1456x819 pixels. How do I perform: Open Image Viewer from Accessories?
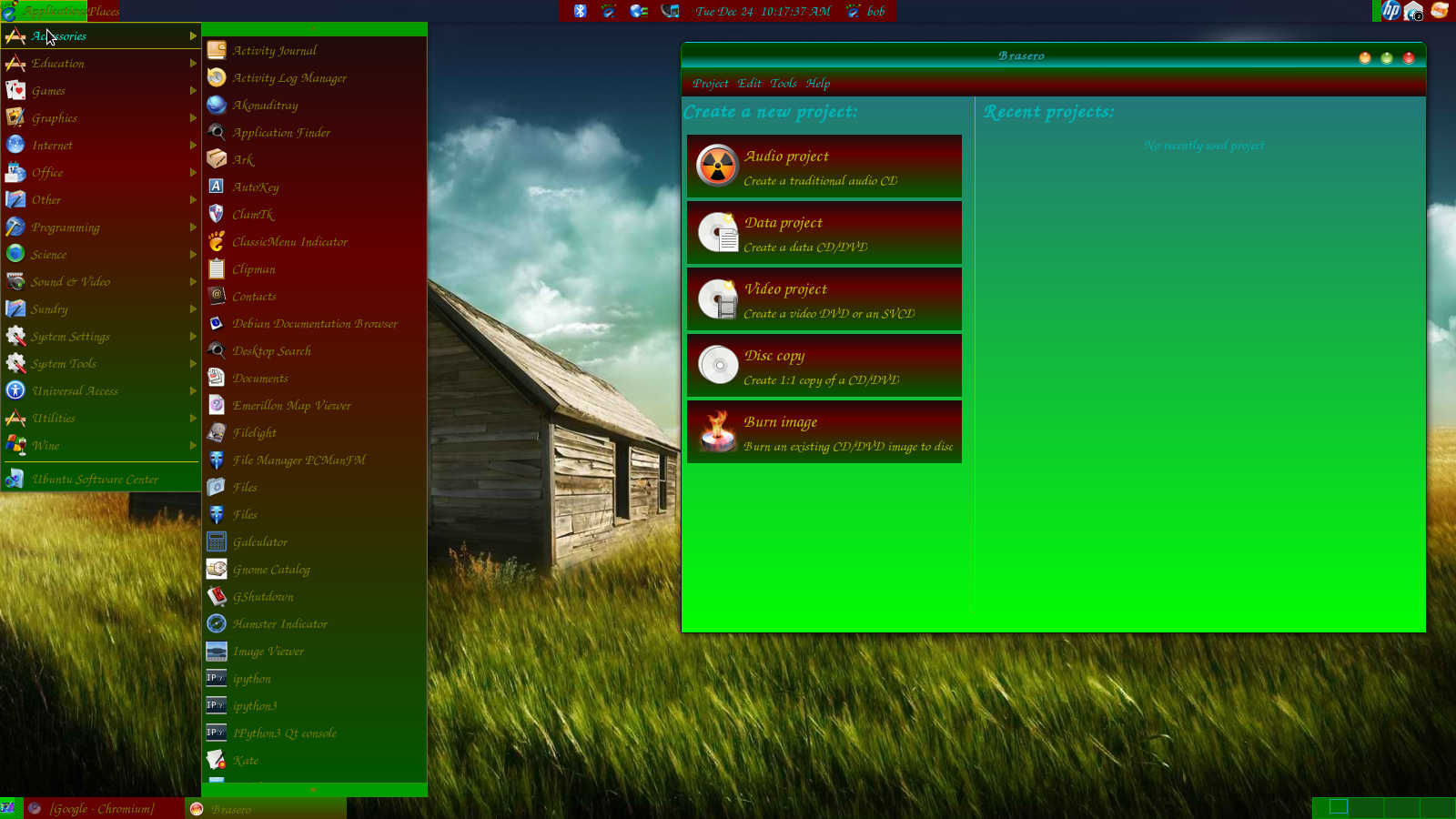(314, 651)
